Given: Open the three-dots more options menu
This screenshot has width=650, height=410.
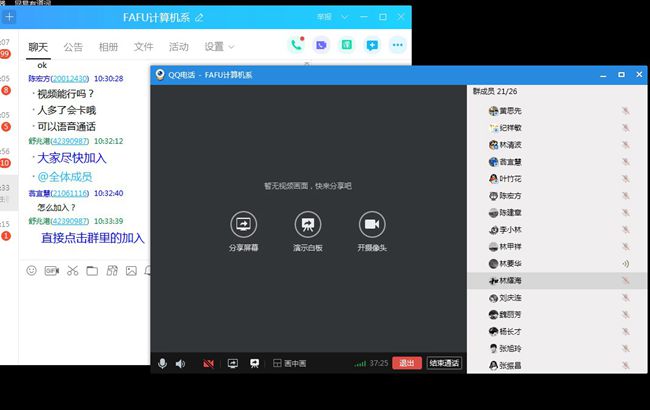Looking at the screenshot, I should coord(397,45).
